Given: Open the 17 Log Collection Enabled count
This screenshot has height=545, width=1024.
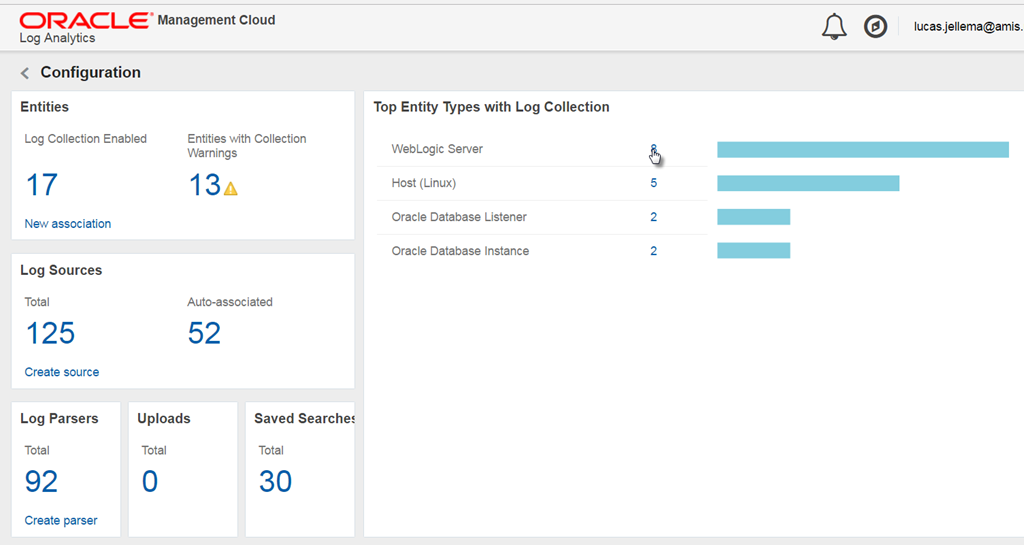Looking at the screenshot, I should [41, 185].
